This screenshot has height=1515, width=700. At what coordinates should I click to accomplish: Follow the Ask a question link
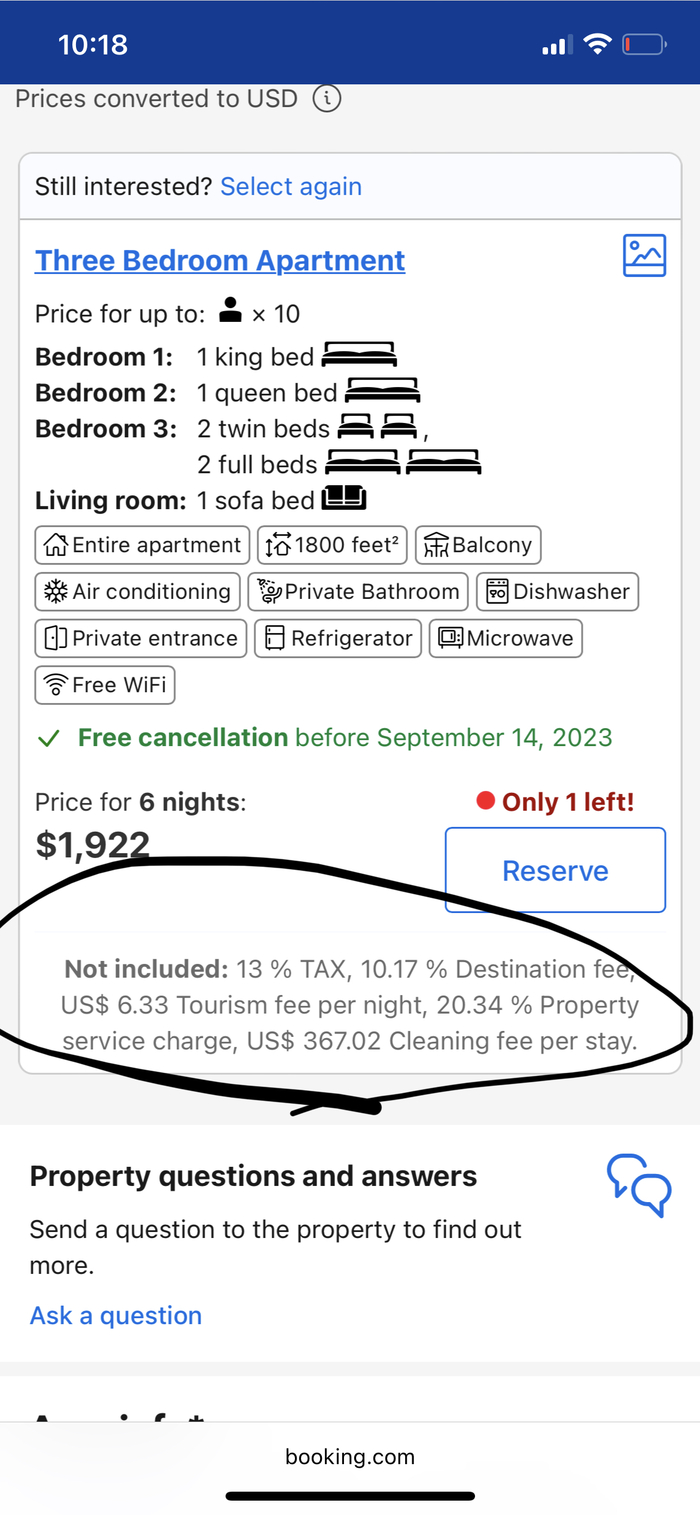pyautogui.click(x=116, y=1315)
